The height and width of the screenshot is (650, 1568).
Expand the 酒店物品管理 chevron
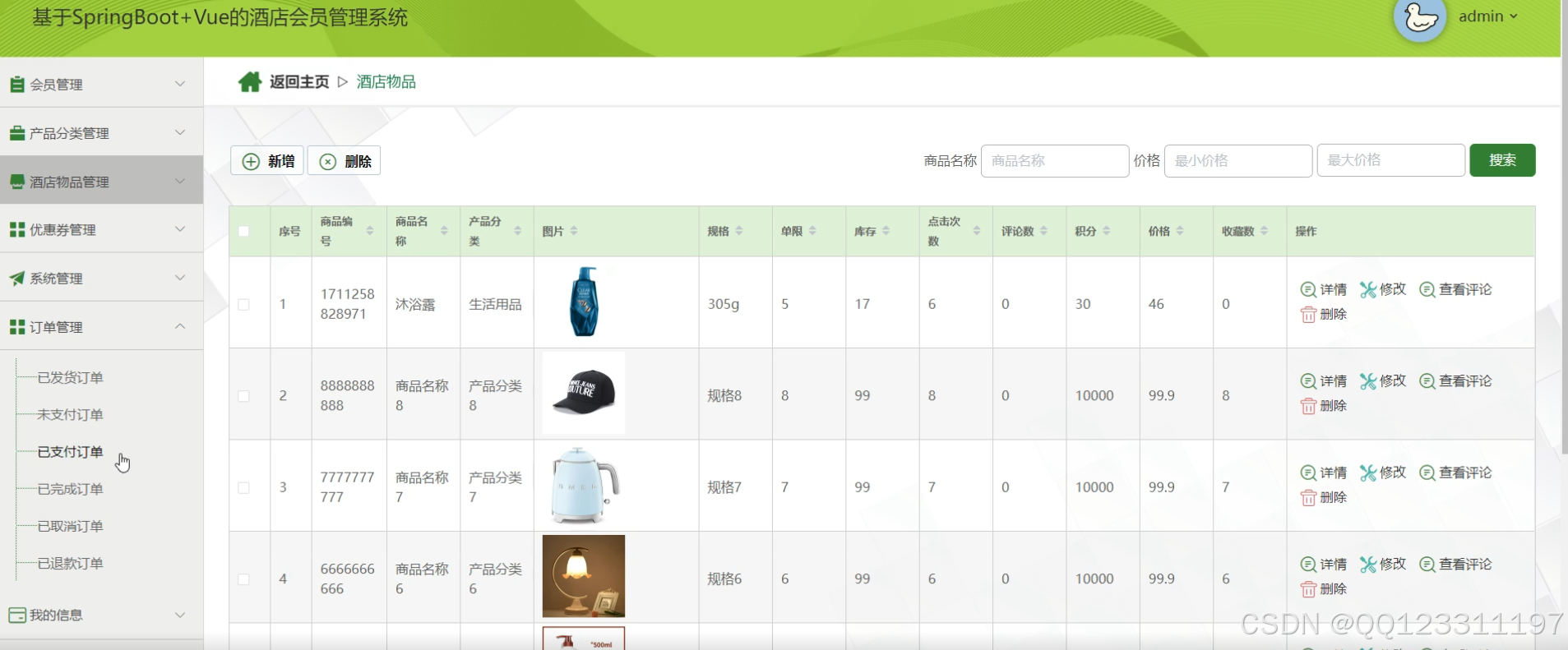[x=180, y=181]
